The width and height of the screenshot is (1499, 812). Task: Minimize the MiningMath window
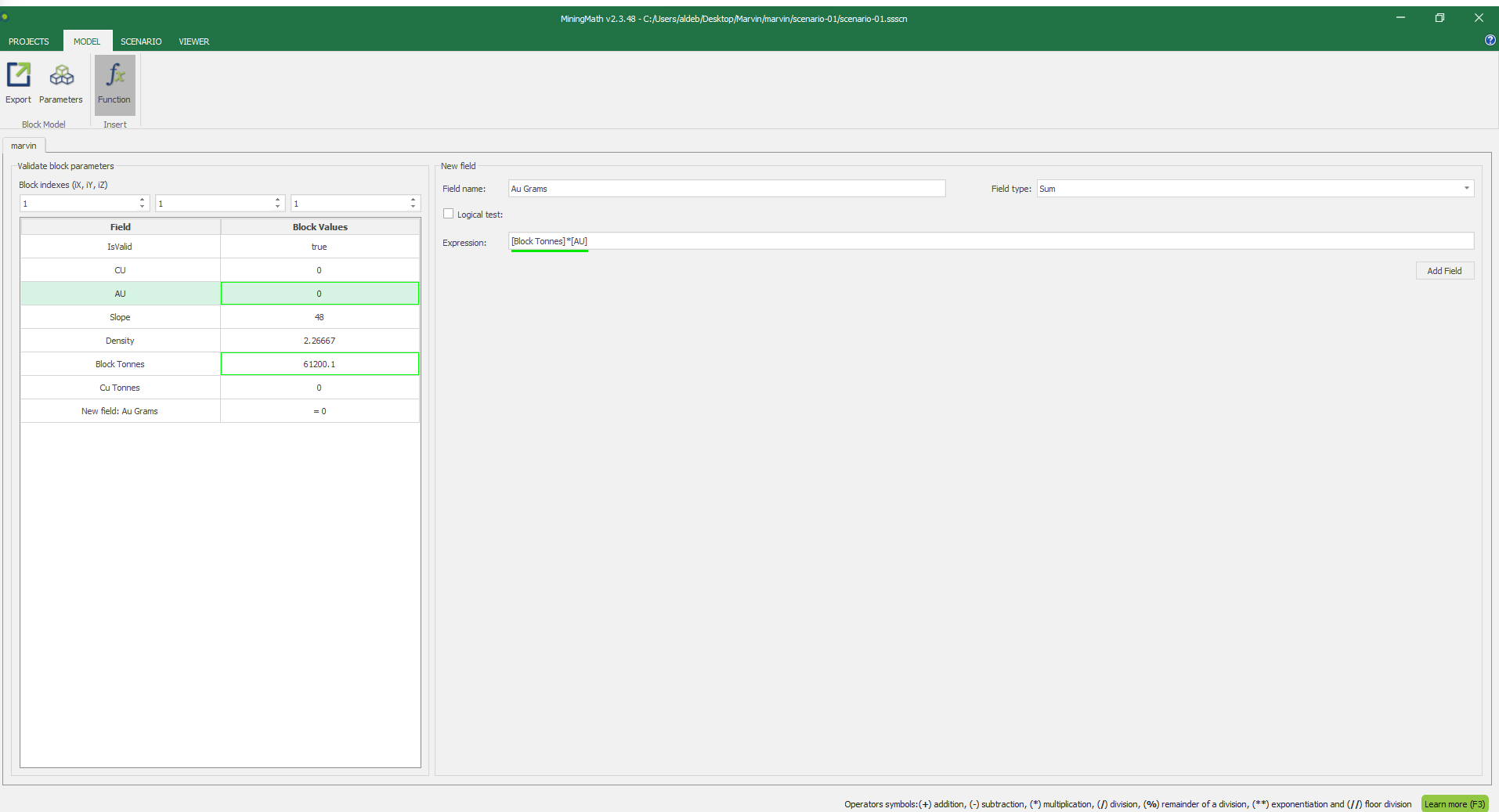click(x=1400, y=18)
